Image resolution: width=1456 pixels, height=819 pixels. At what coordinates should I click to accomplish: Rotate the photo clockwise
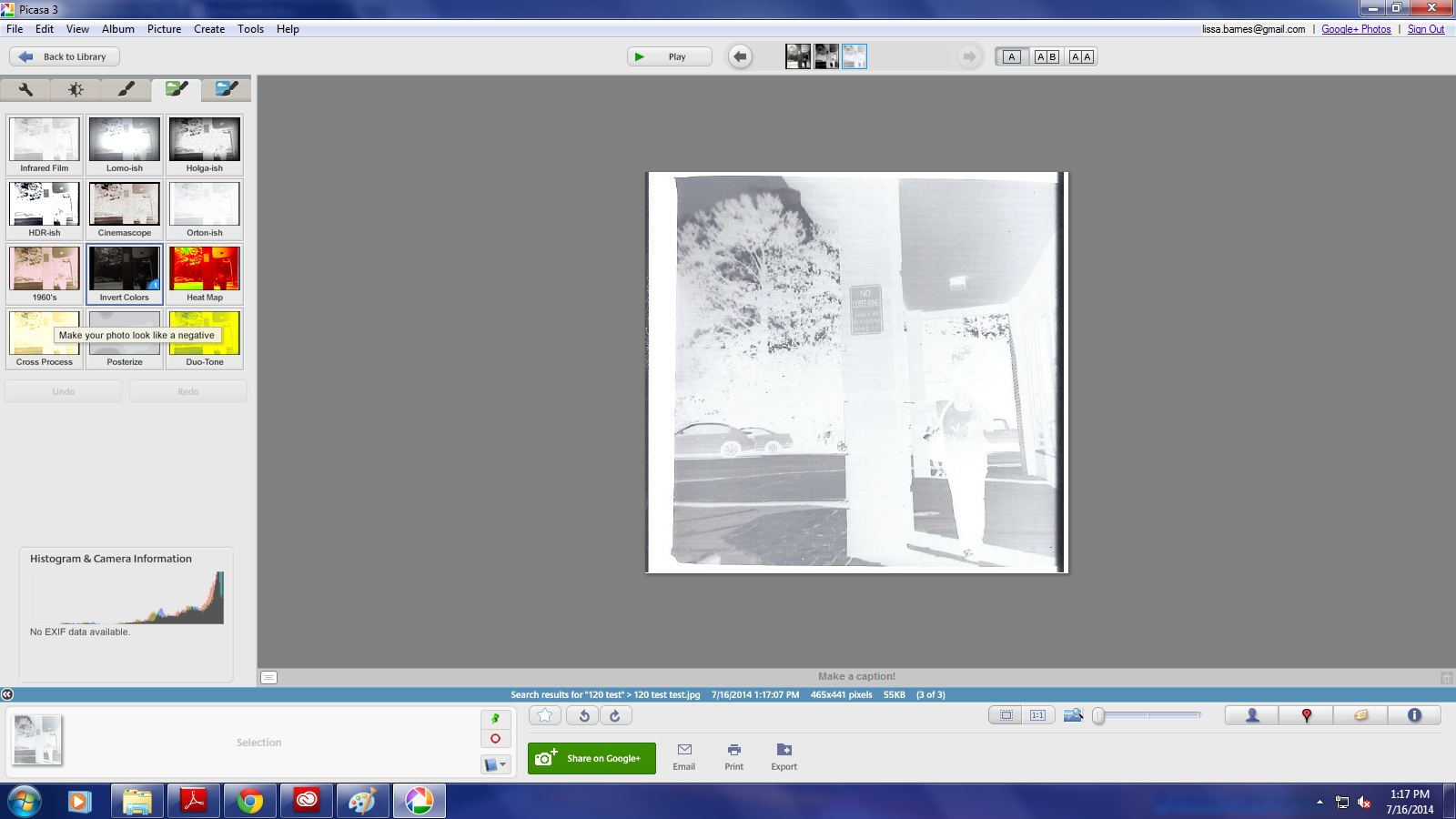click(615, 715)
